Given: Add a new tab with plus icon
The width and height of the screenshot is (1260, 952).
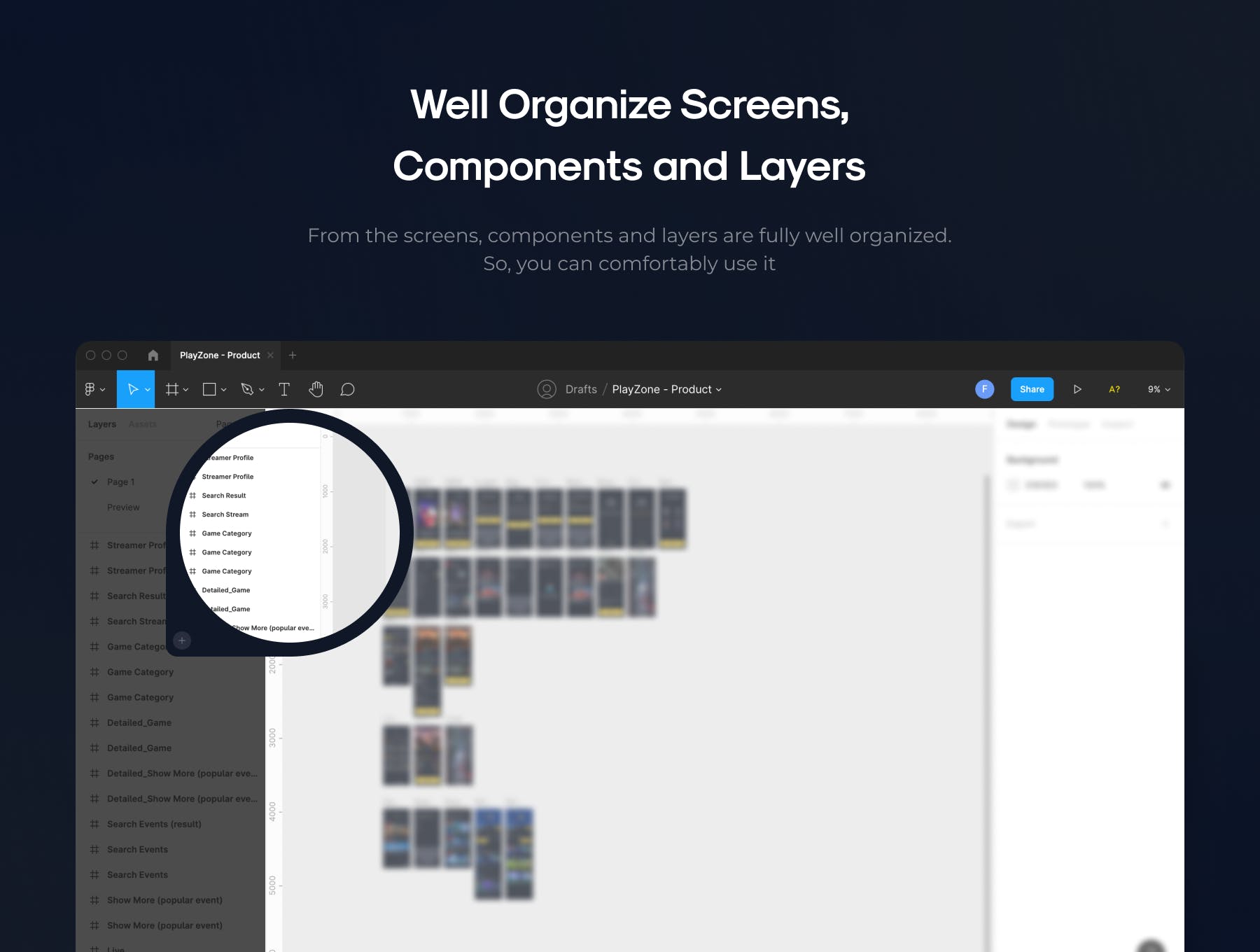Looking at the screenshot, I should point(293,356).
